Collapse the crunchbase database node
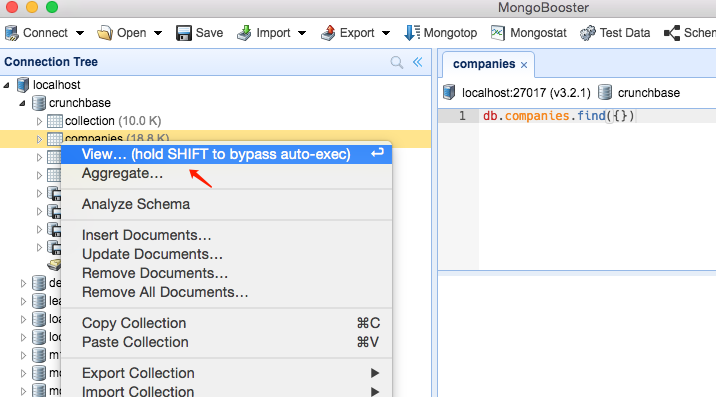716x397 pixels. [x=22, y=103]
